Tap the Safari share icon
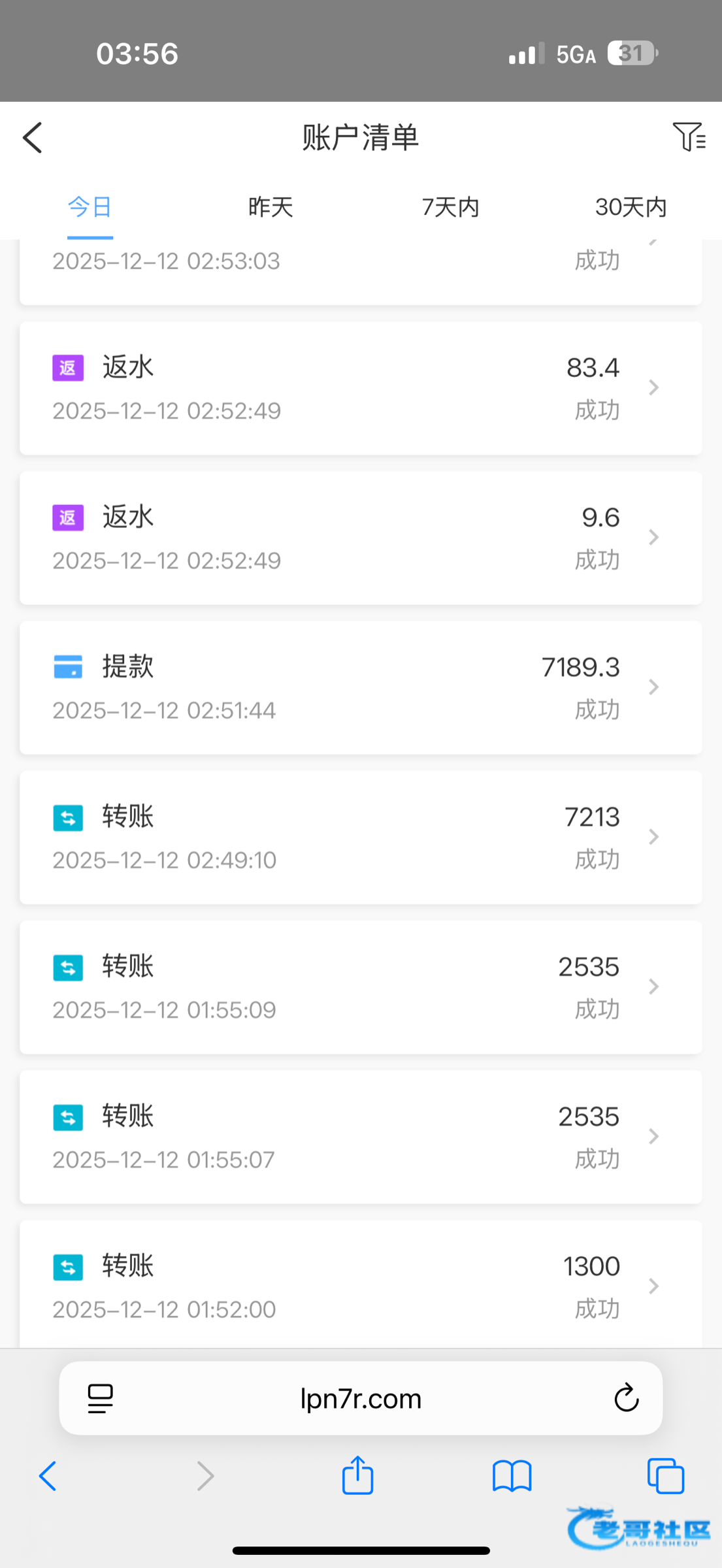Image resolution: width=722 pixels, height=1568 pixels. coord(357,1475)
